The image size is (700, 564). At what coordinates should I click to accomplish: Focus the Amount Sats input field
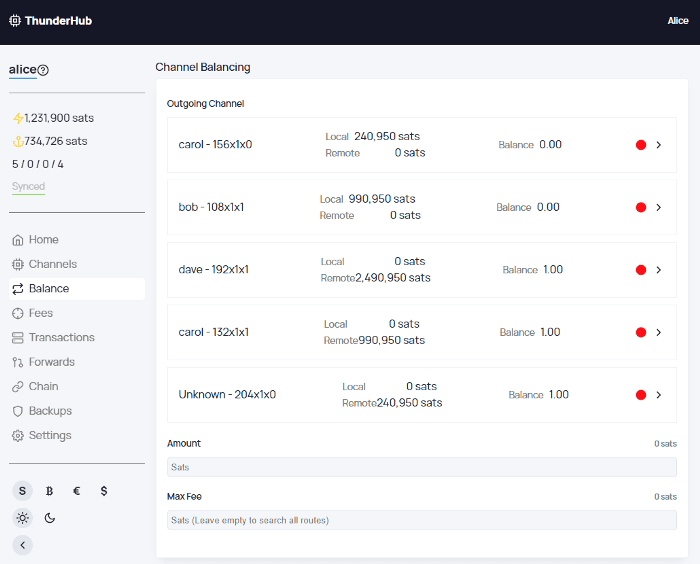[422, 467]
